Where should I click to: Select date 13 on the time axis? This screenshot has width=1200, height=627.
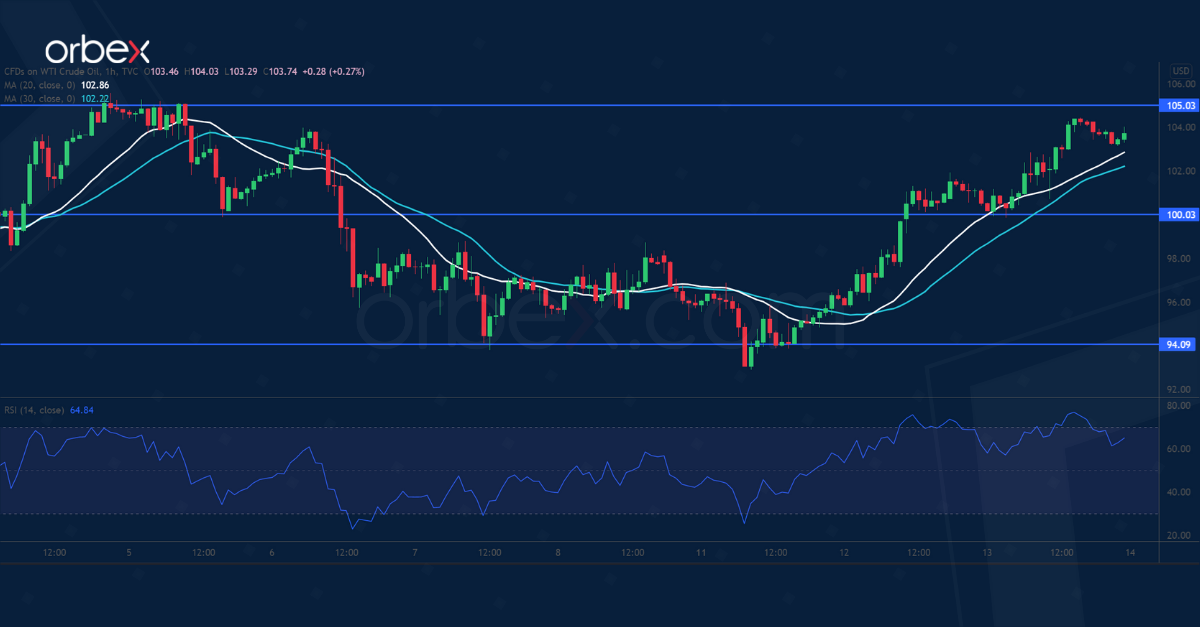pyautogui.click(x=987, y=553)
